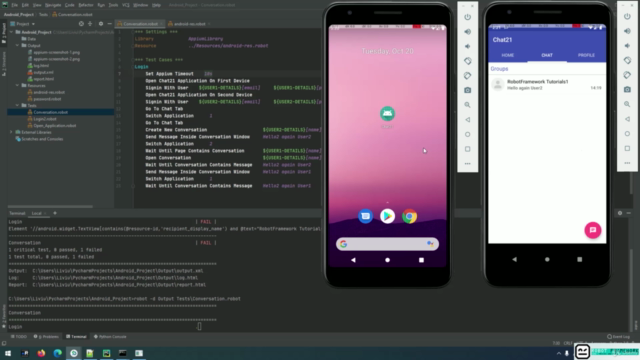Click camera icon on far-right emulator toolbar

click(627, 89)
